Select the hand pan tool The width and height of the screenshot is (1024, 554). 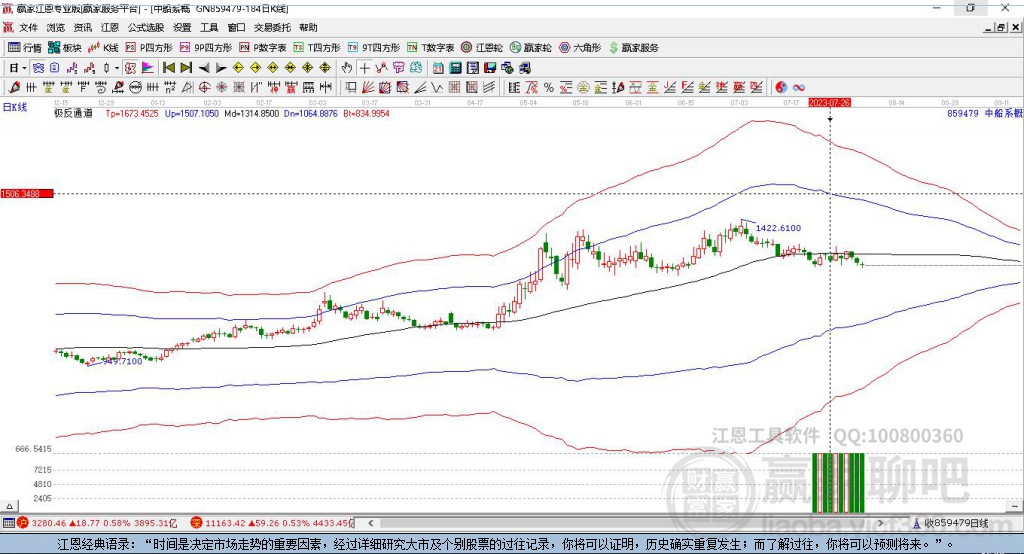(347, 68)
